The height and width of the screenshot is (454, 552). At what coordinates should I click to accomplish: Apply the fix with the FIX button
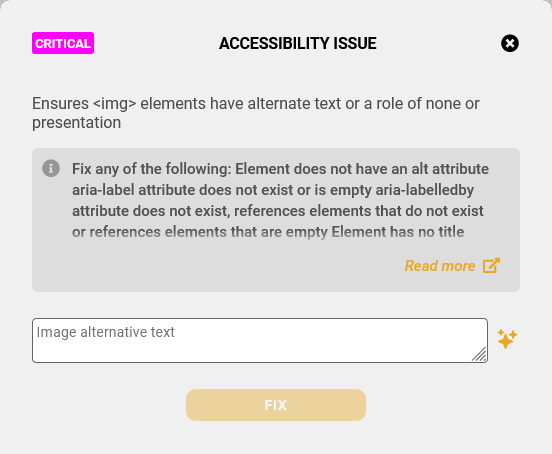276,405
